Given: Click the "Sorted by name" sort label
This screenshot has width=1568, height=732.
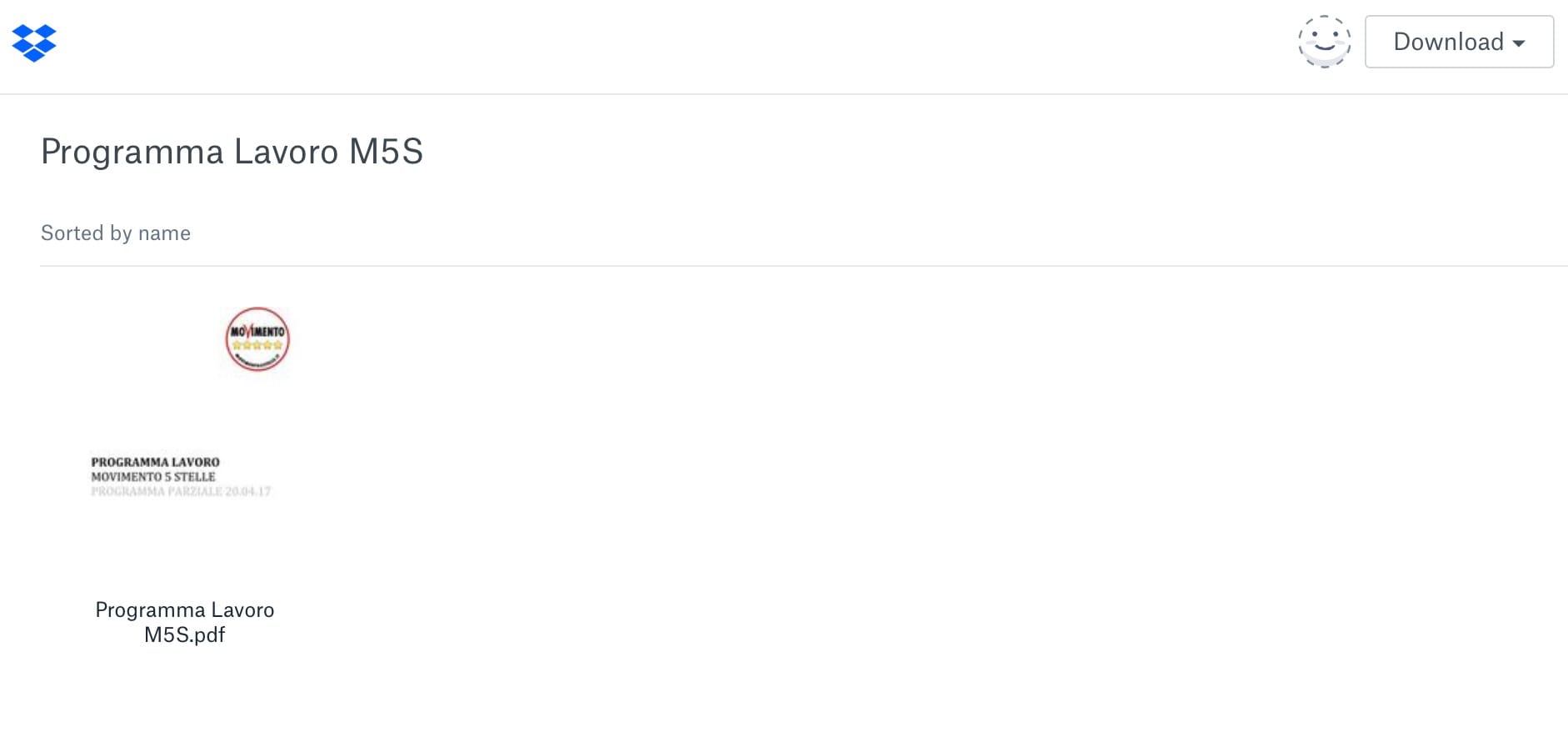Looking at the screenshot, I should (116, 233).
